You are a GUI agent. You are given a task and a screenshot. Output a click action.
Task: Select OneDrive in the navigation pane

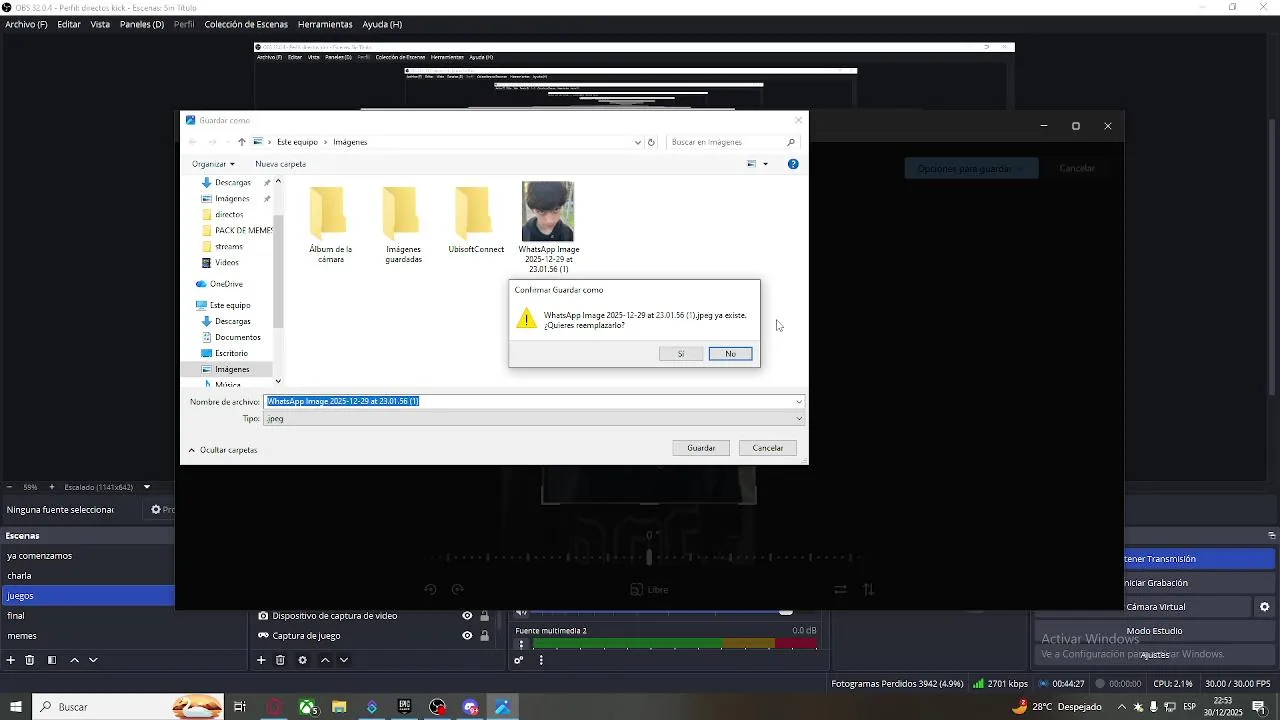coord(225,284)
